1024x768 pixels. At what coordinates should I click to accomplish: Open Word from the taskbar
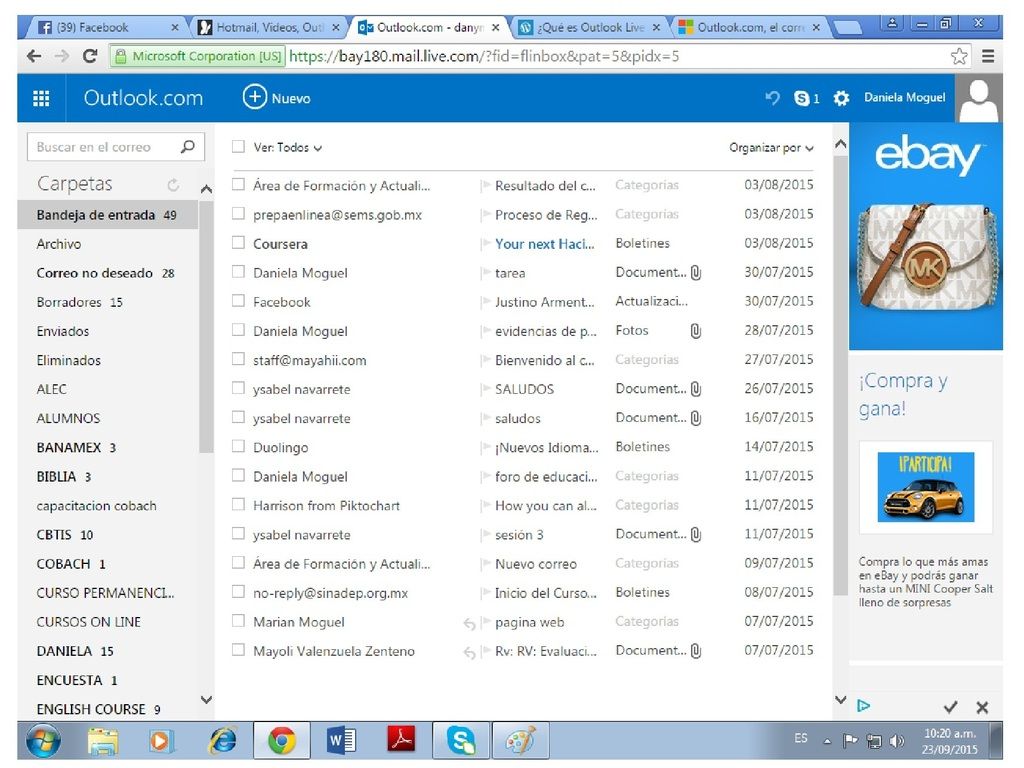click(x=341, y=741)
